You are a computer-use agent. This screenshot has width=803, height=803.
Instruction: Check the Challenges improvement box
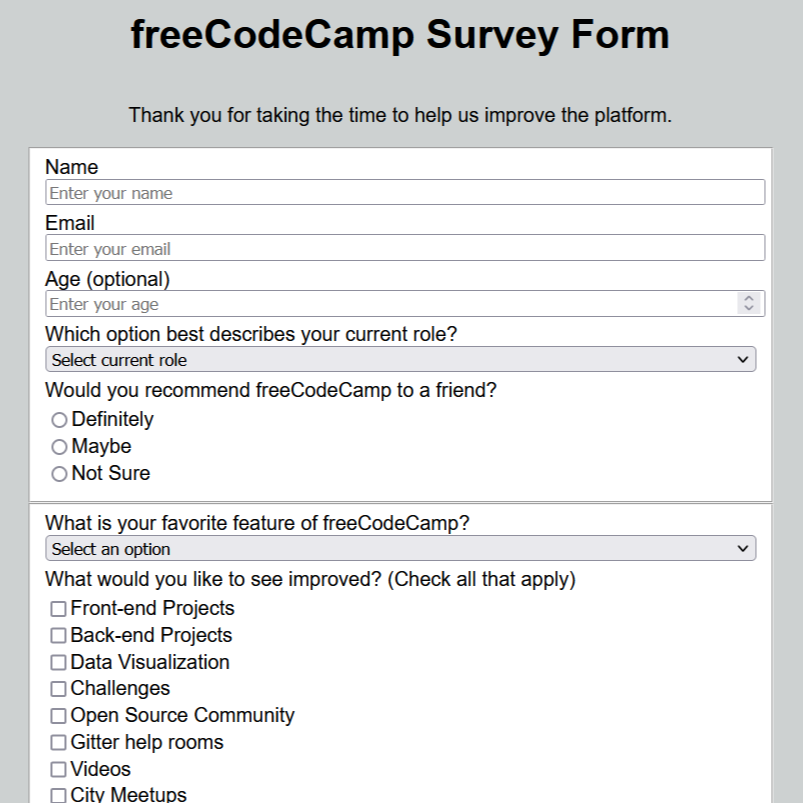[x=58, y=688]
